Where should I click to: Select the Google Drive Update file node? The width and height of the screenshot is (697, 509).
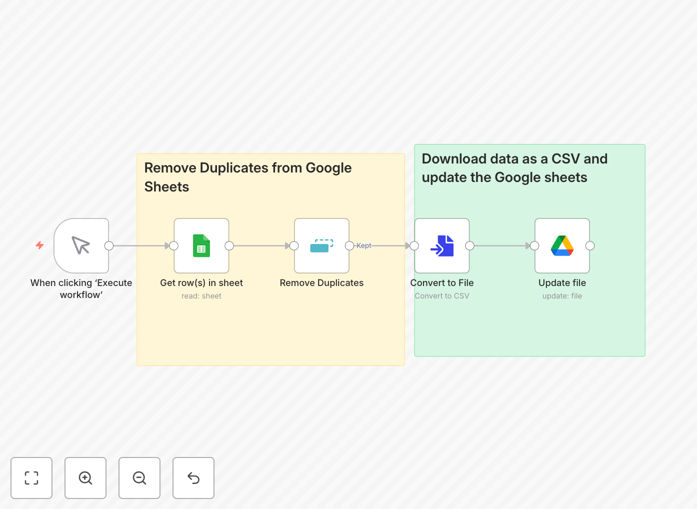tap(562, 245)
